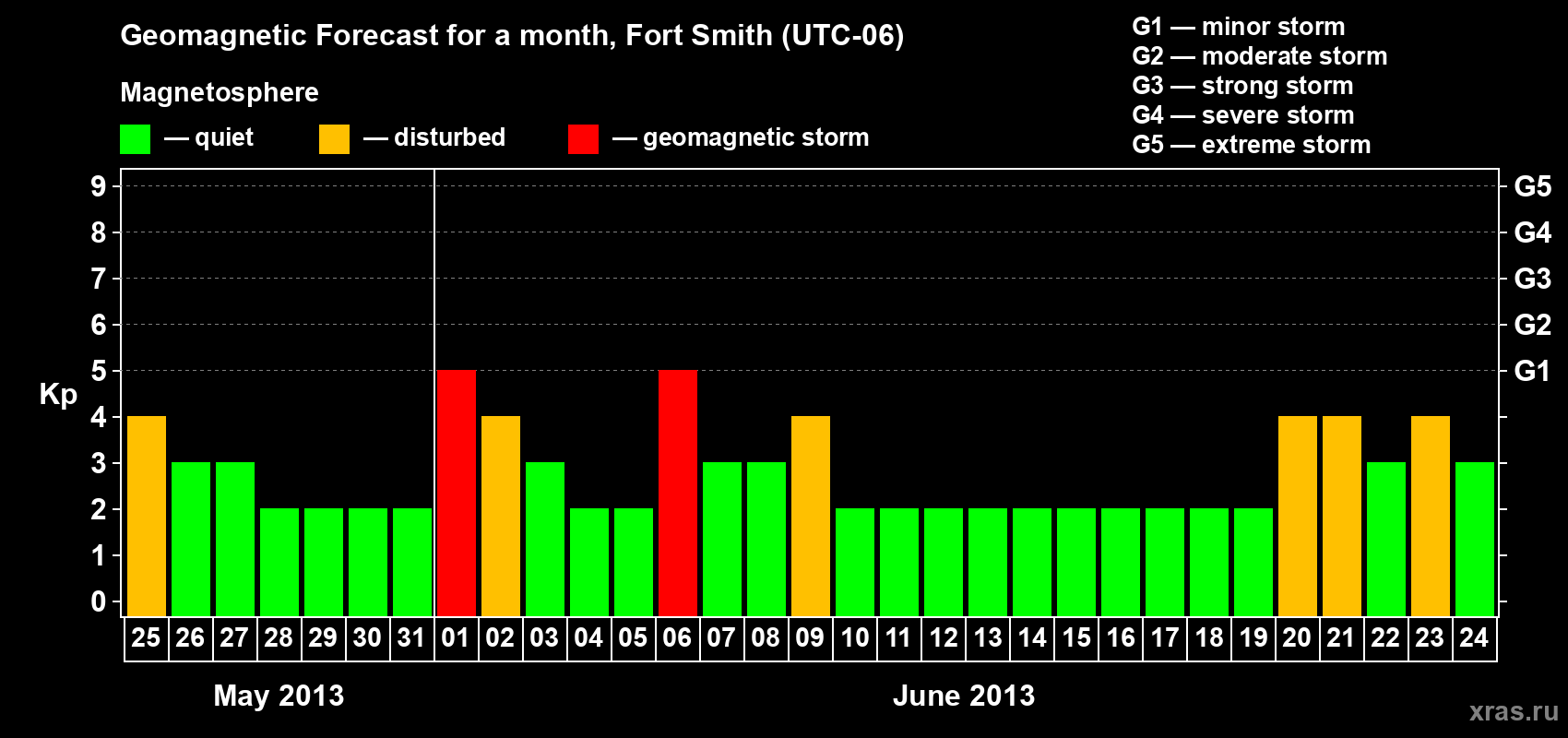The width and height of the screenshot is (1568, 738).
Task: Click the Kp axis label
Action: (58, 395)
